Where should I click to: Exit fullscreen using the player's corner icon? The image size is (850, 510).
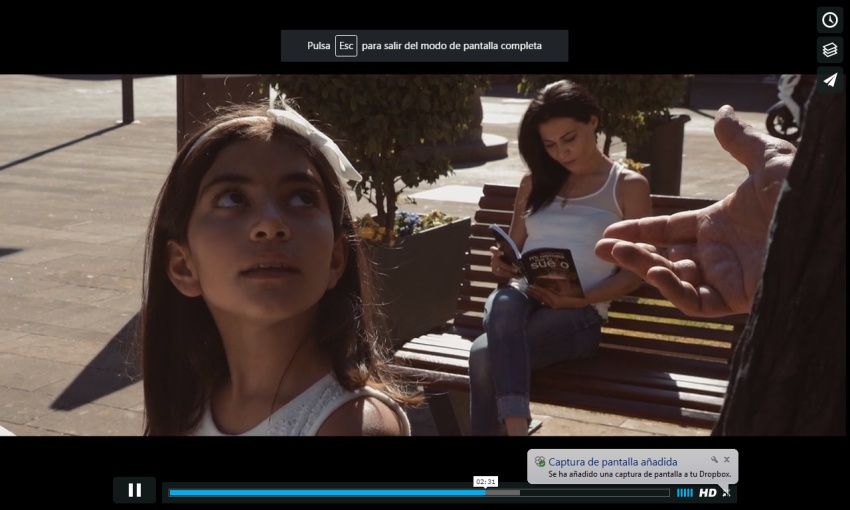727,493
